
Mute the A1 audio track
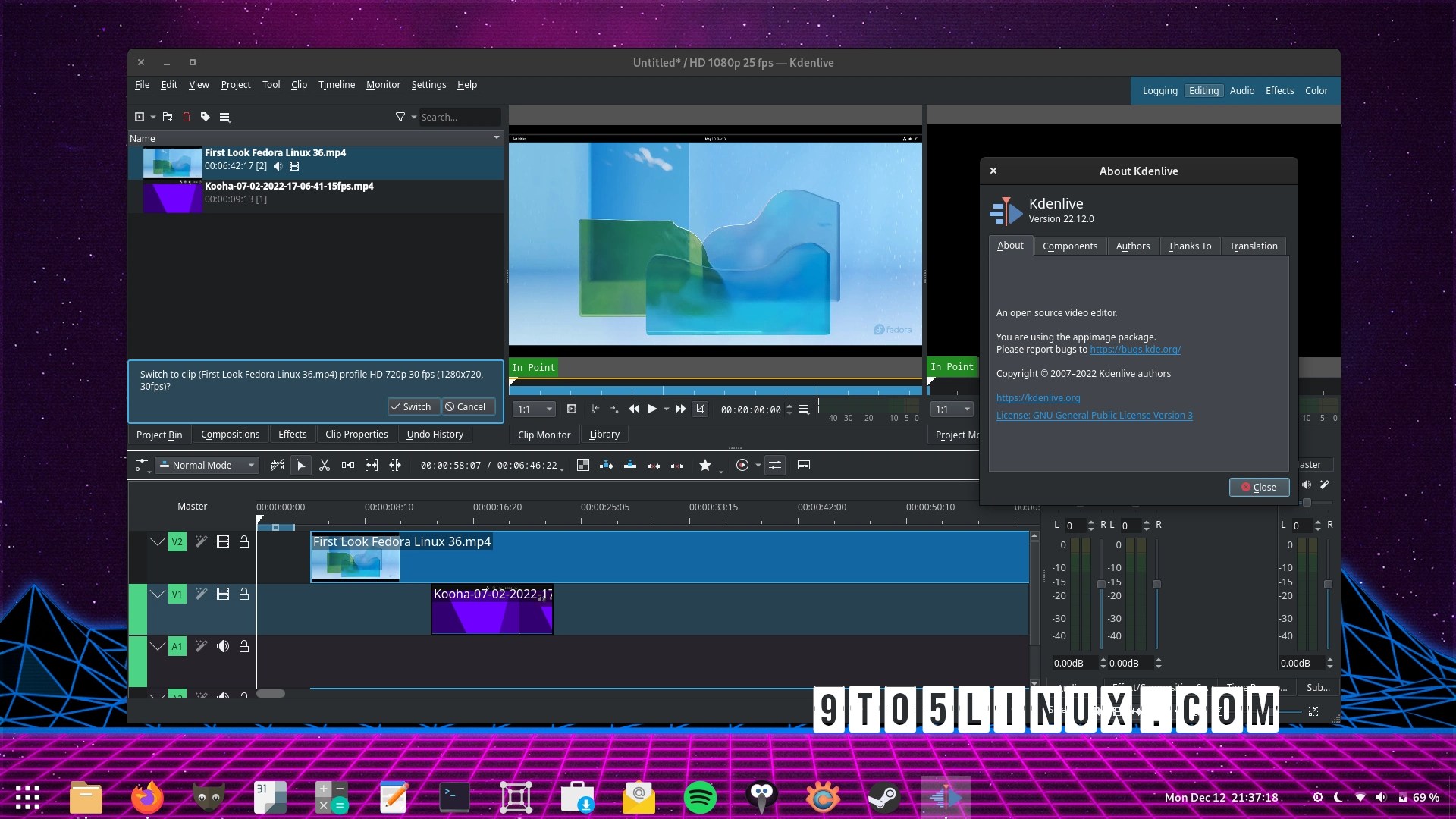pyautogui.click(x=223, y=646)
